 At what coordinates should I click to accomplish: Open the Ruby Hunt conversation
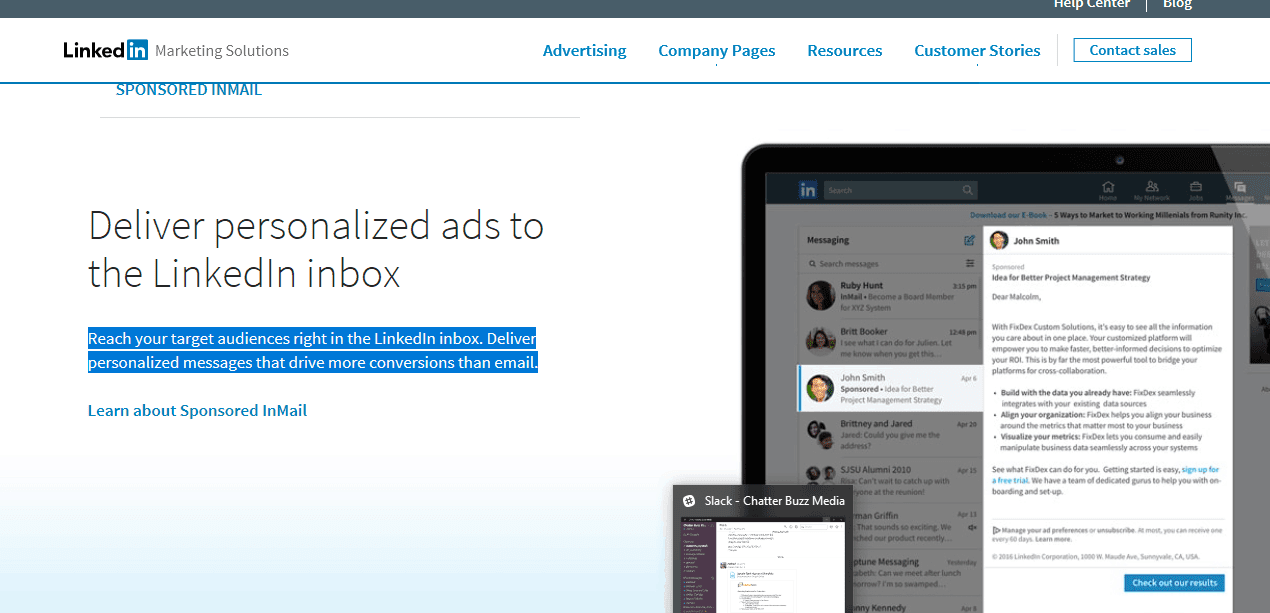[891, 295]
